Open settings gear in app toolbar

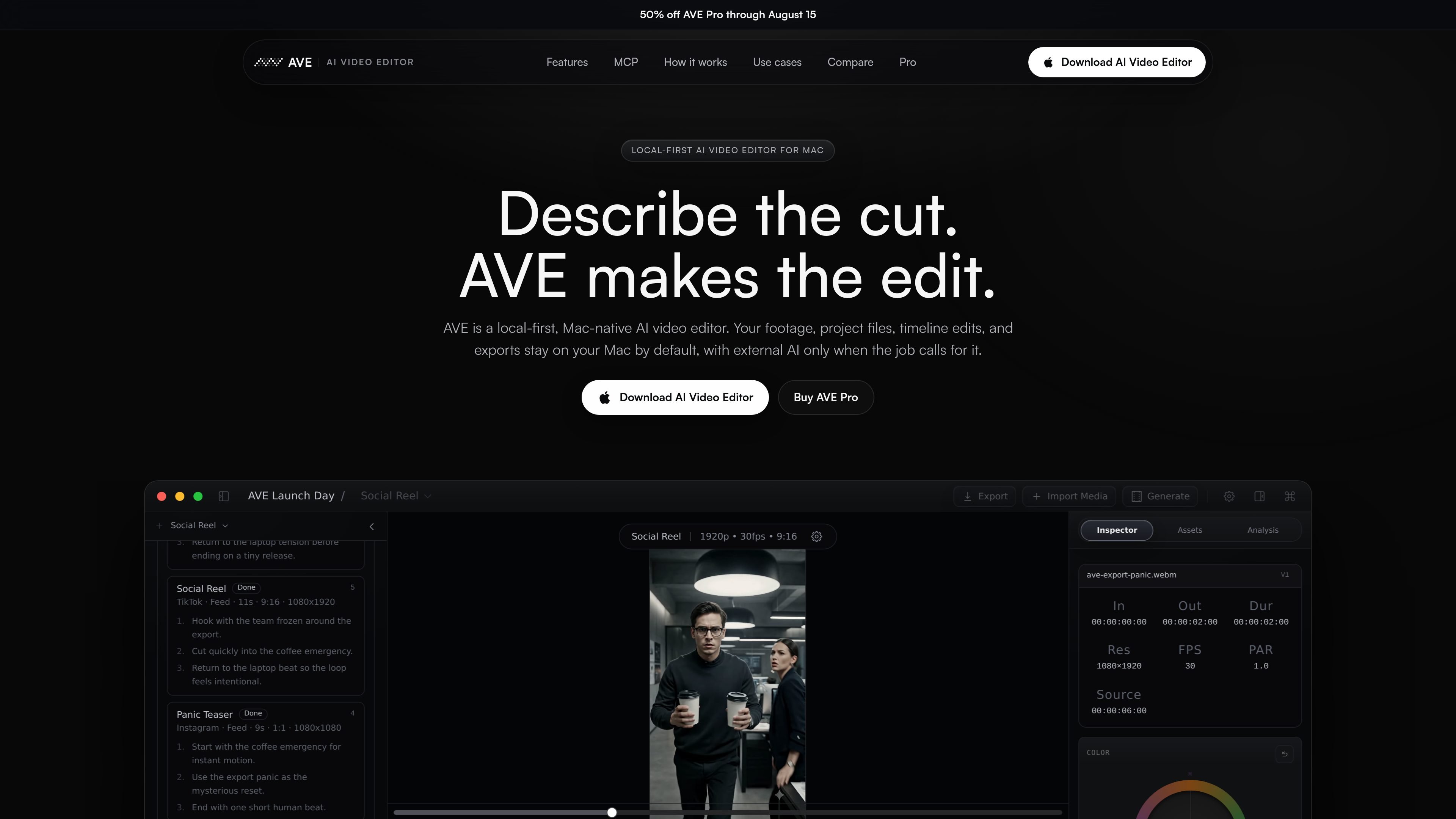coord(1229,496)
